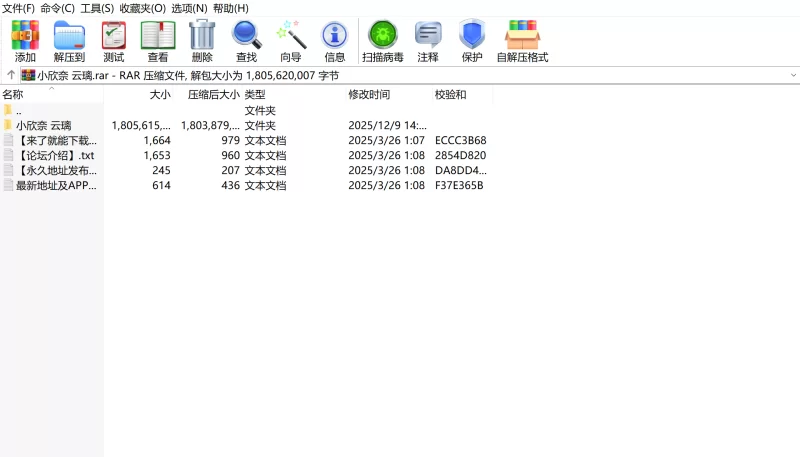The height and width of the screenshot is (457, 800).
Task: Run 扫描病毒 (Virus scan) icon
Action: [x=383, y=35]
